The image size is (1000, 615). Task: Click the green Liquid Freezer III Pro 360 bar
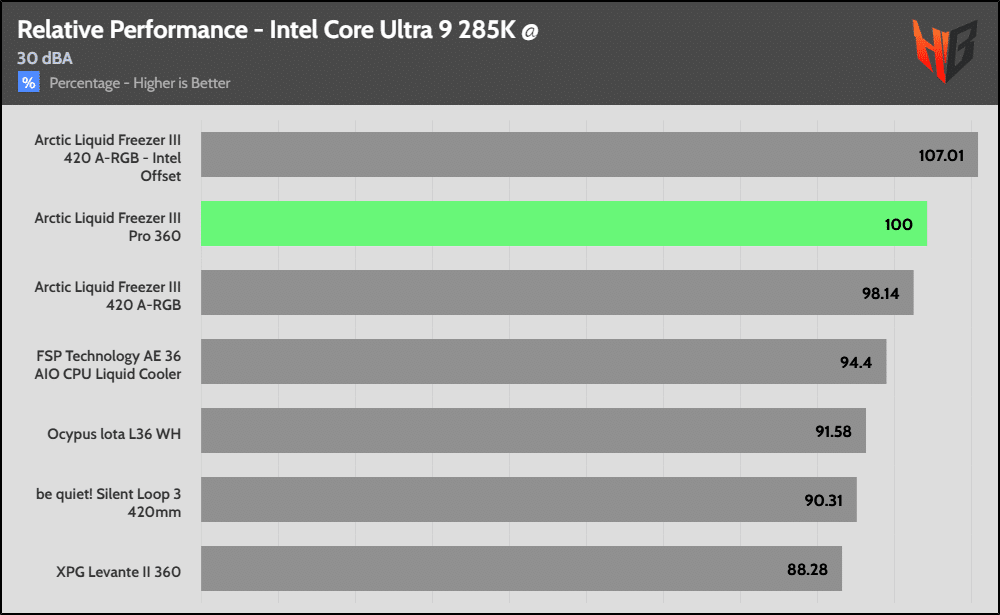(x=564, y=224)
